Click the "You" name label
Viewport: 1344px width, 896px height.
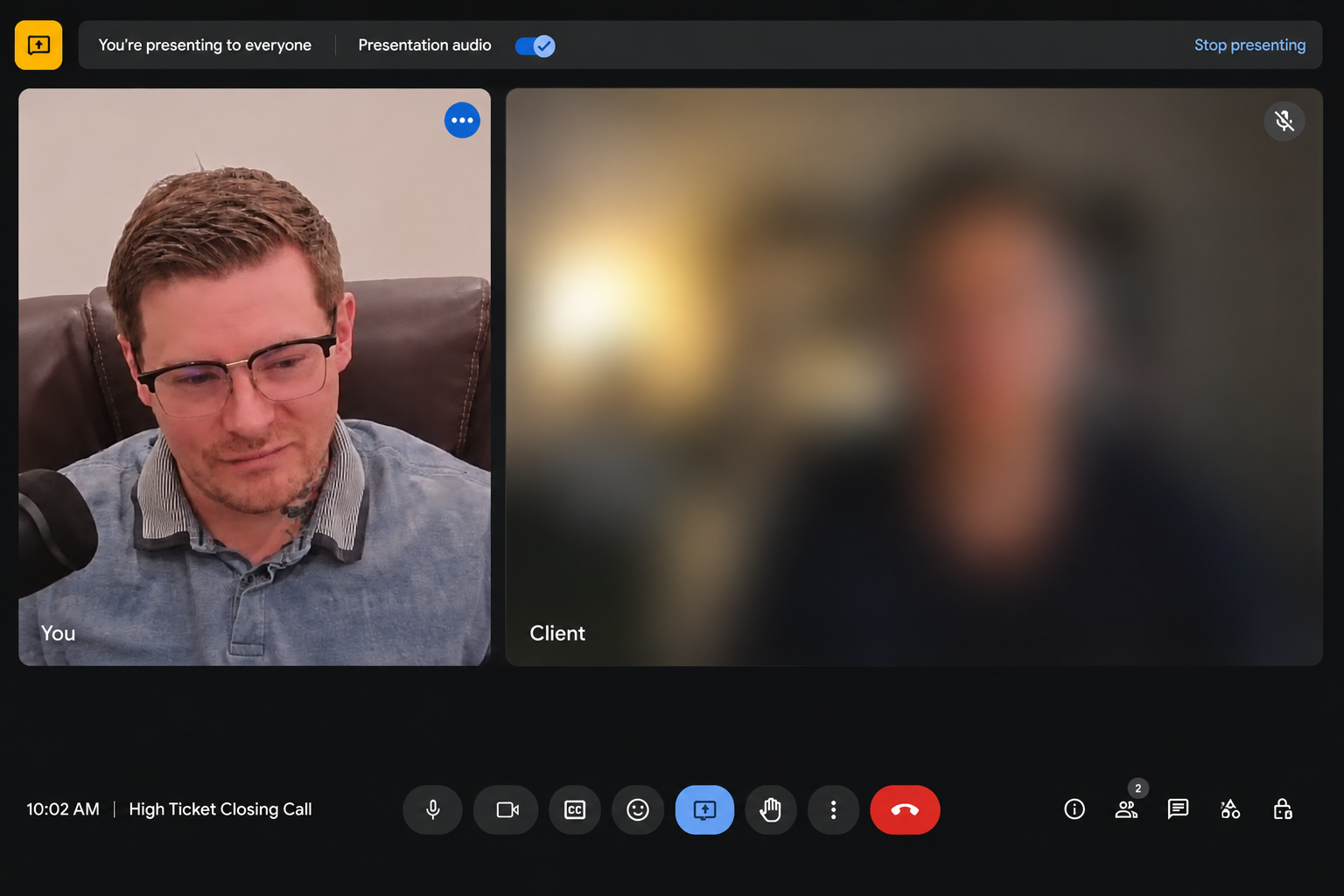[x=58, y=633]
